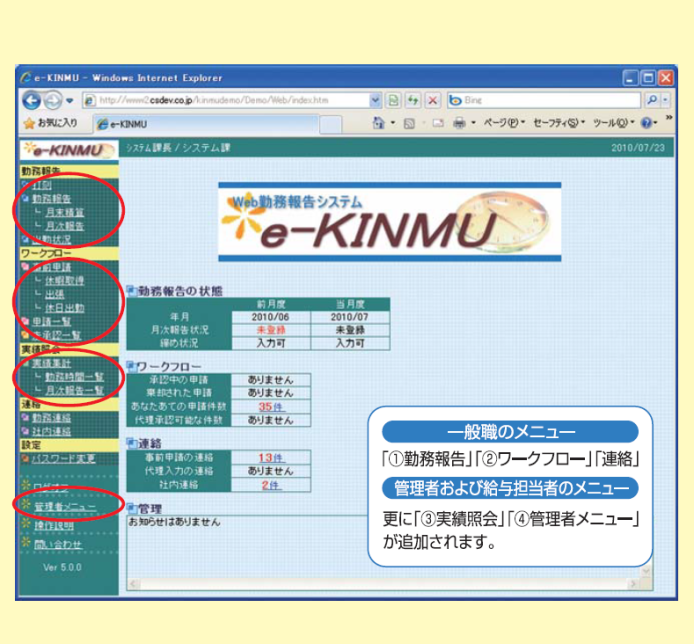Open the 休日出勤 application link

[x=65, y=308]
